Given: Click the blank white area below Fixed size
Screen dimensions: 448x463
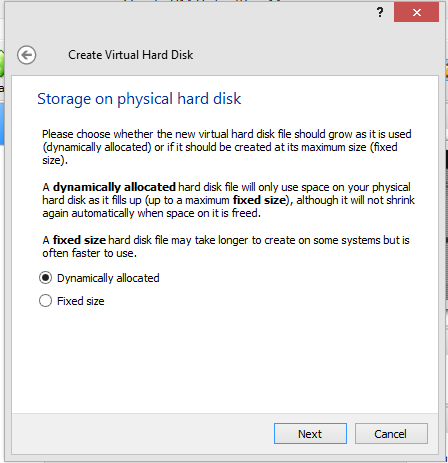Looking at the screenshot, I should [225, 360].
